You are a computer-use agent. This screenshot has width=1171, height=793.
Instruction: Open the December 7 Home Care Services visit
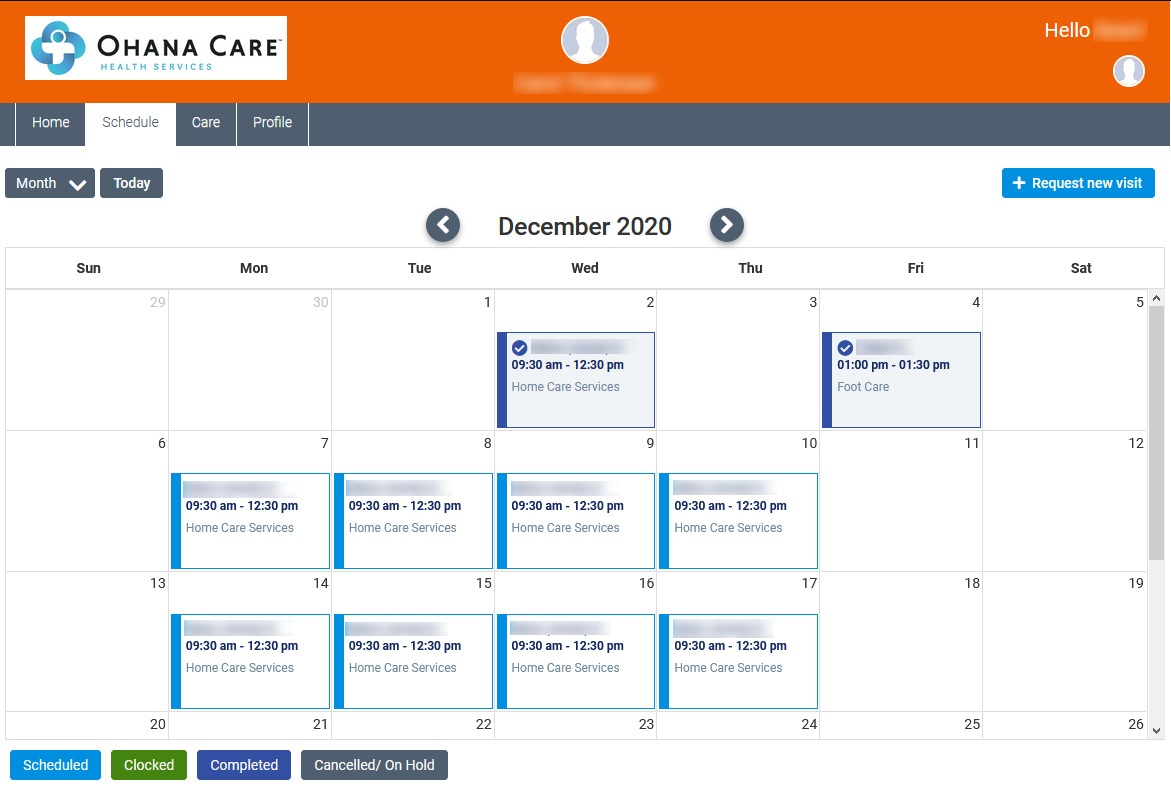click(250, 520)
